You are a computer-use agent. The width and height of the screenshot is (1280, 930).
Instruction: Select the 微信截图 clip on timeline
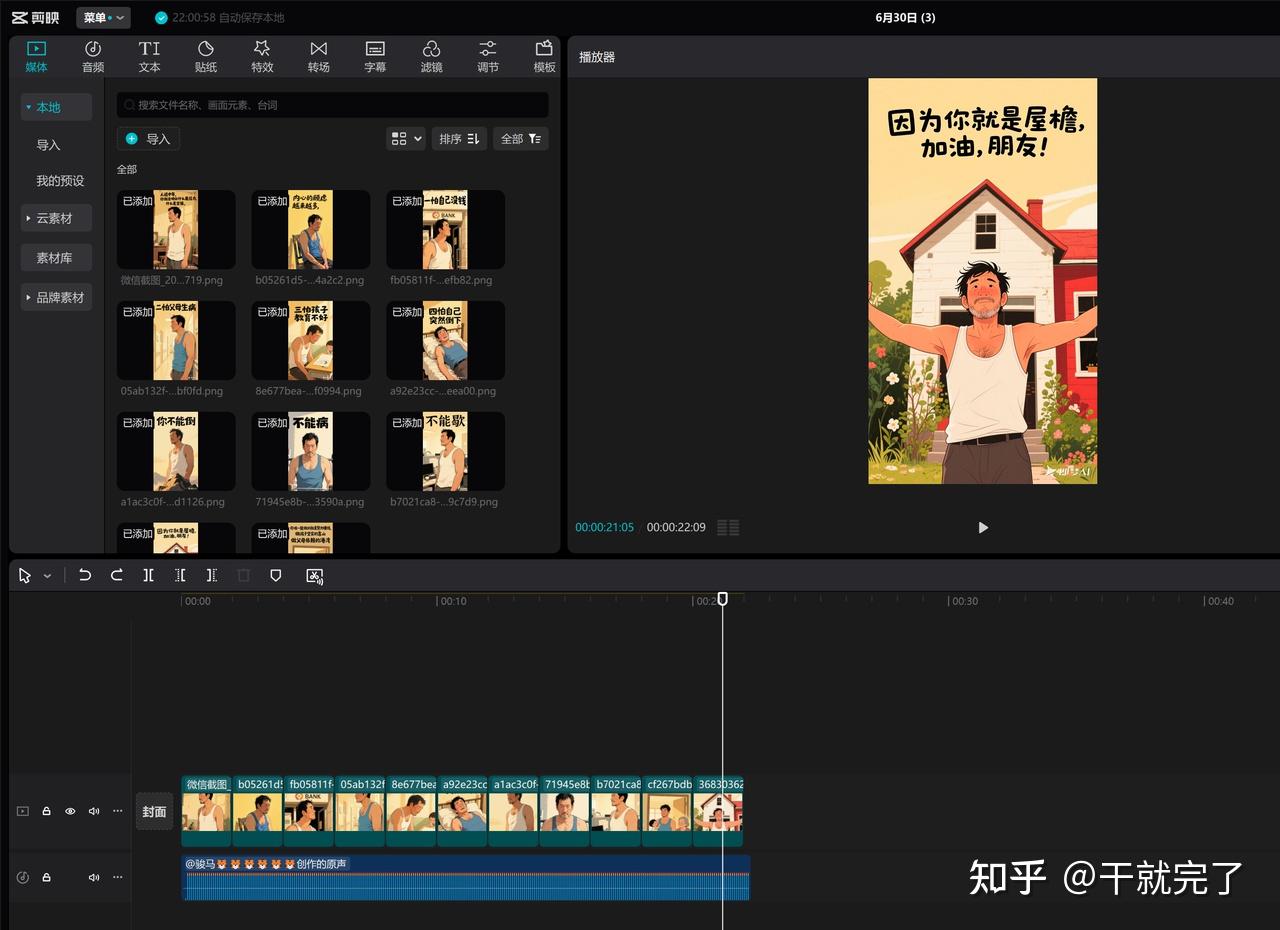207,811
